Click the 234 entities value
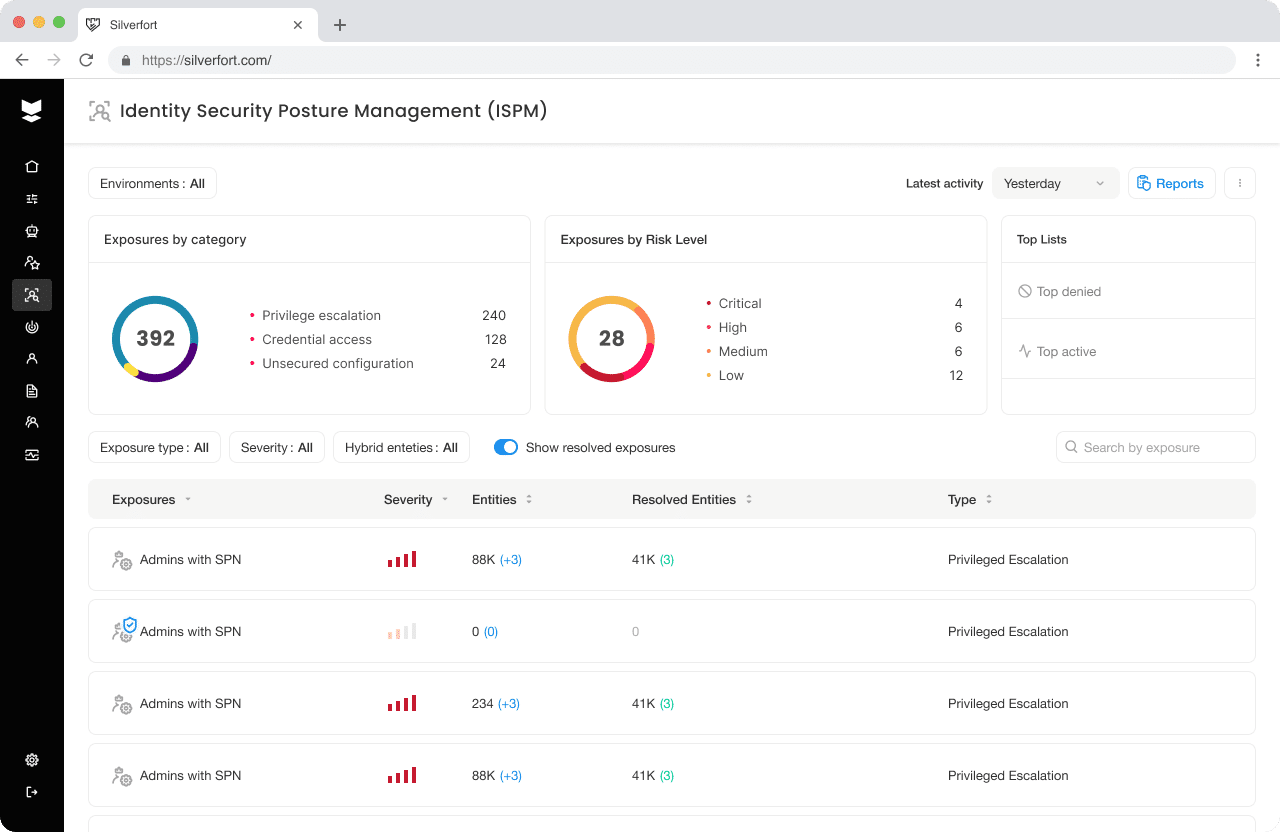Image resolution: width=1280 pixels, height=832 pixels. pyautogui.click(x=483, y=703)
